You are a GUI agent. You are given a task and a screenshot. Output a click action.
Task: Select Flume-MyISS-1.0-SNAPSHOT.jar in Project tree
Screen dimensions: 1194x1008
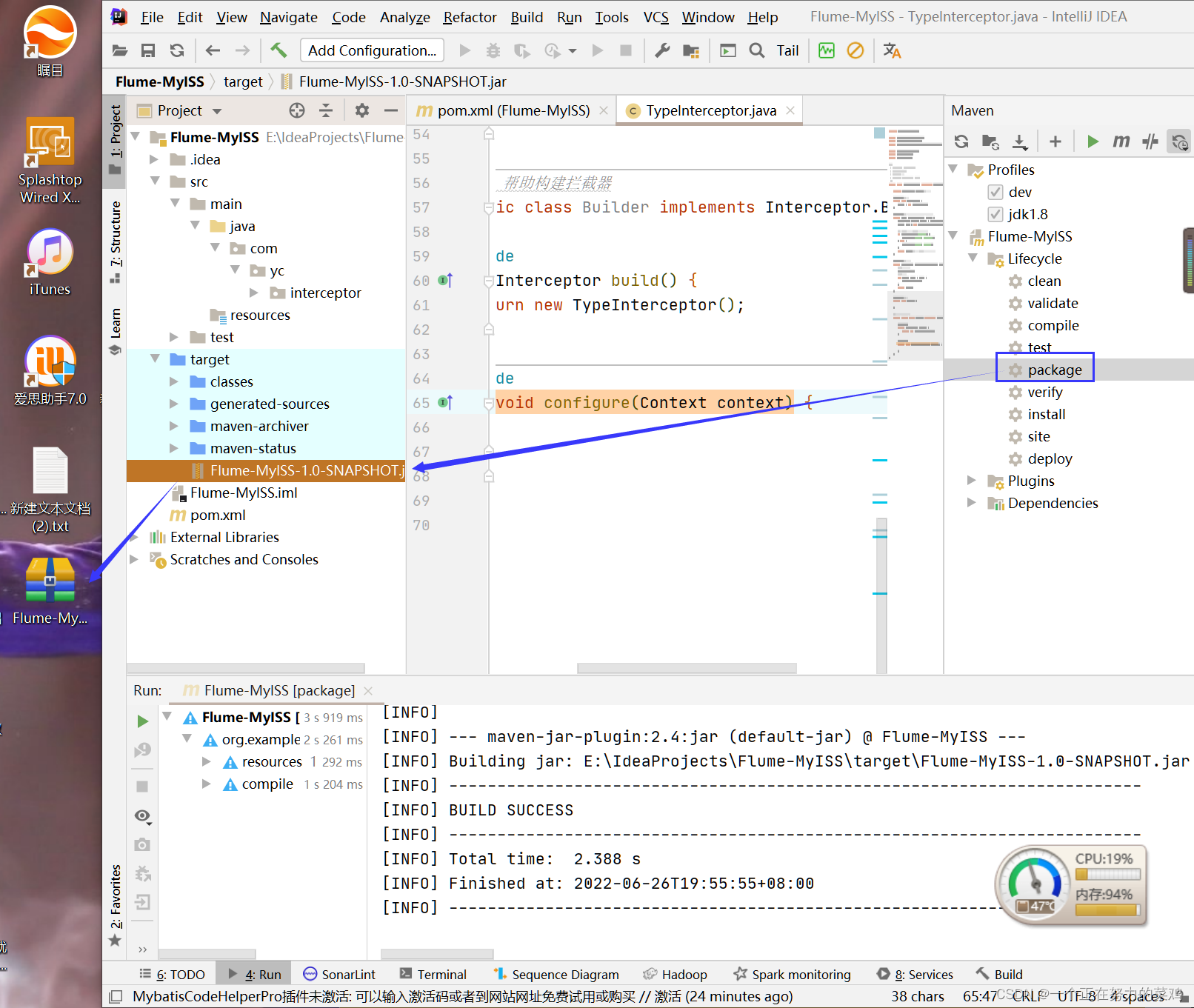point(266,470)
